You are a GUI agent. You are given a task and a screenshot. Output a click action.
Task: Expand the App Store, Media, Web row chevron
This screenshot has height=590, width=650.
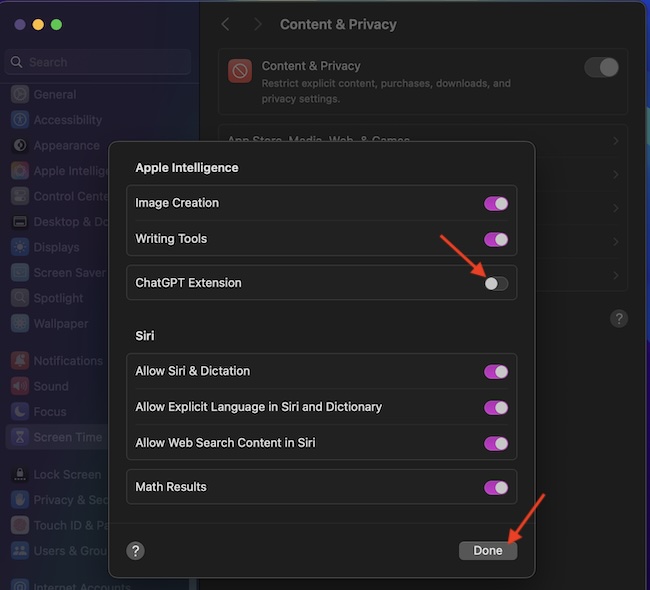pyautogui.click(x=615, y=142)
